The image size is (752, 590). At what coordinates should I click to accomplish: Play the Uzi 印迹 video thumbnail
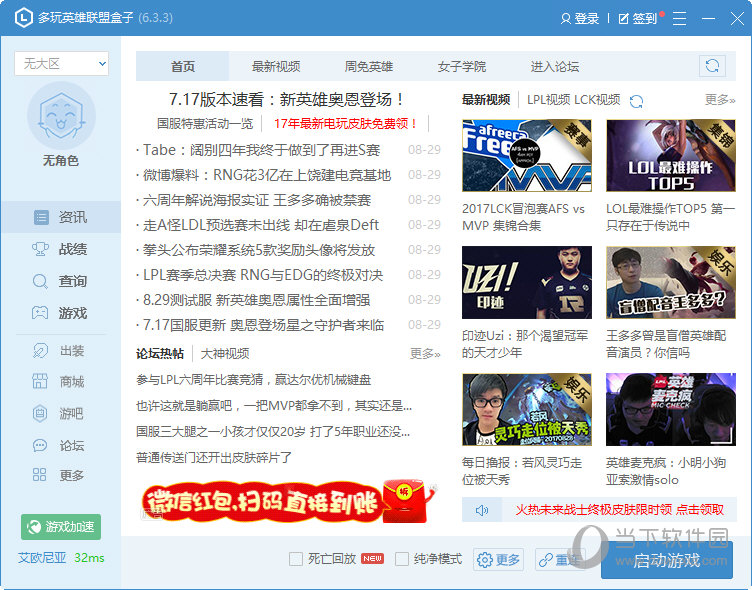point(527,283)
